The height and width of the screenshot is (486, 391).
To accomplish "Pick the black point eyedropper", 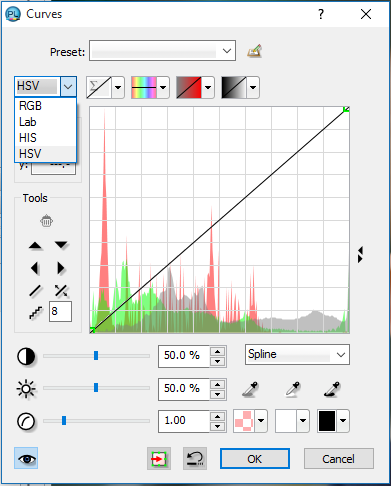I will coord(332,389).
